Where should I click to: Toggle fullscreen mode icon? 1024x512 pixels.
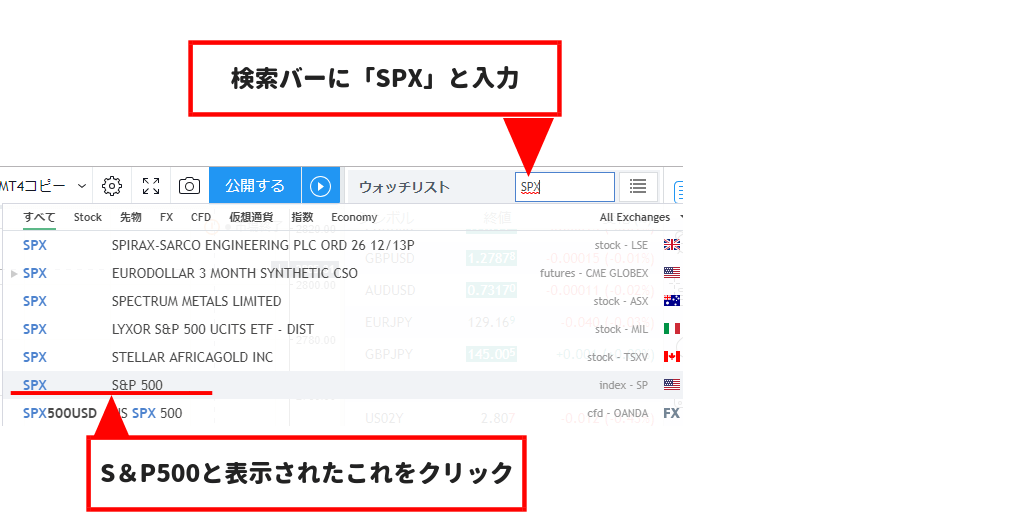pyautogui.click(x=151, y=186)
